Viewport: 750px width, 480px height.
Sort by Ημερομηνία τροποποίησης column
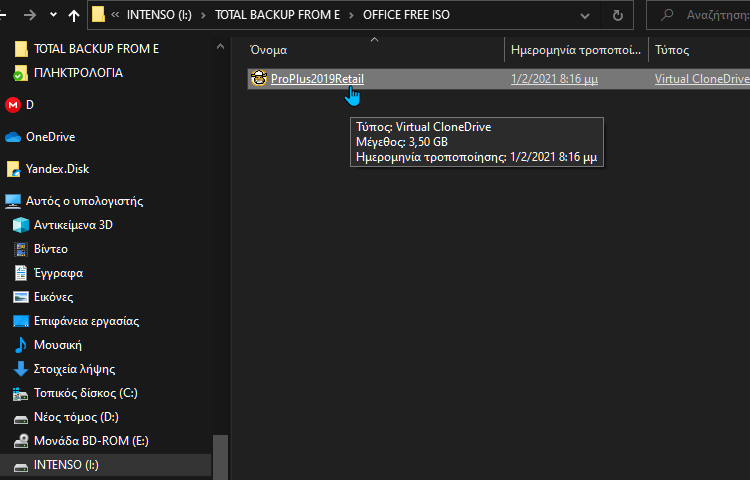(x=576, y=50)
